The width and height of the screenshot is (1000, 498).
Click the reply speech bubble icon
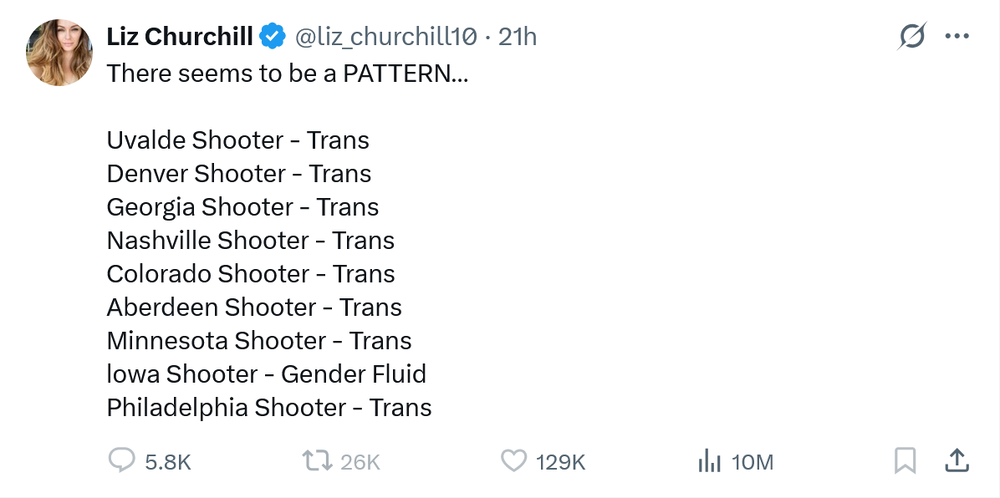tap(121, 460)
